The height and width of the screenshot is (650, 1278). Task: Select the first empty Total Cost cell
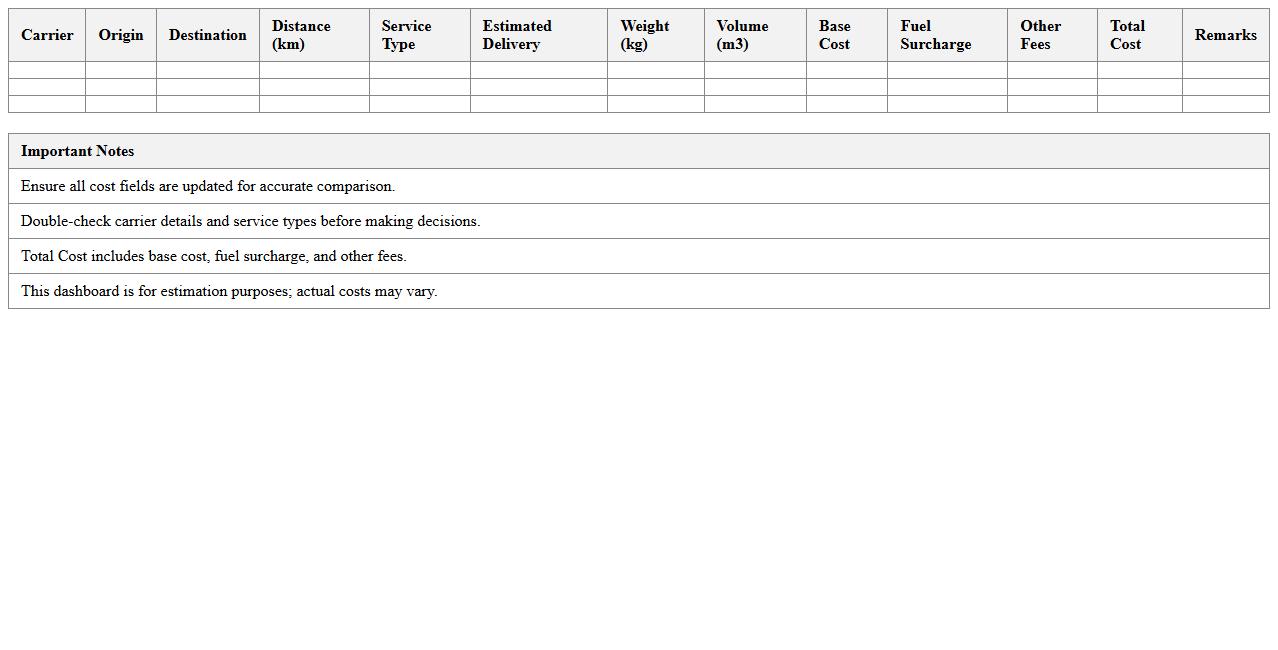pyautogui.click(x=1139, y=70)
